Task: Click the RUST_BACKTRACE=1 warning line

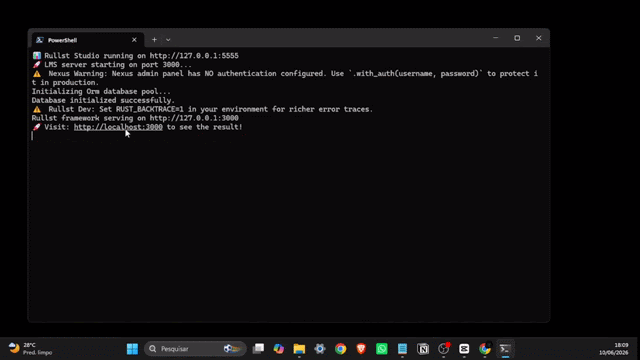Action: click(x=203, y=109)
